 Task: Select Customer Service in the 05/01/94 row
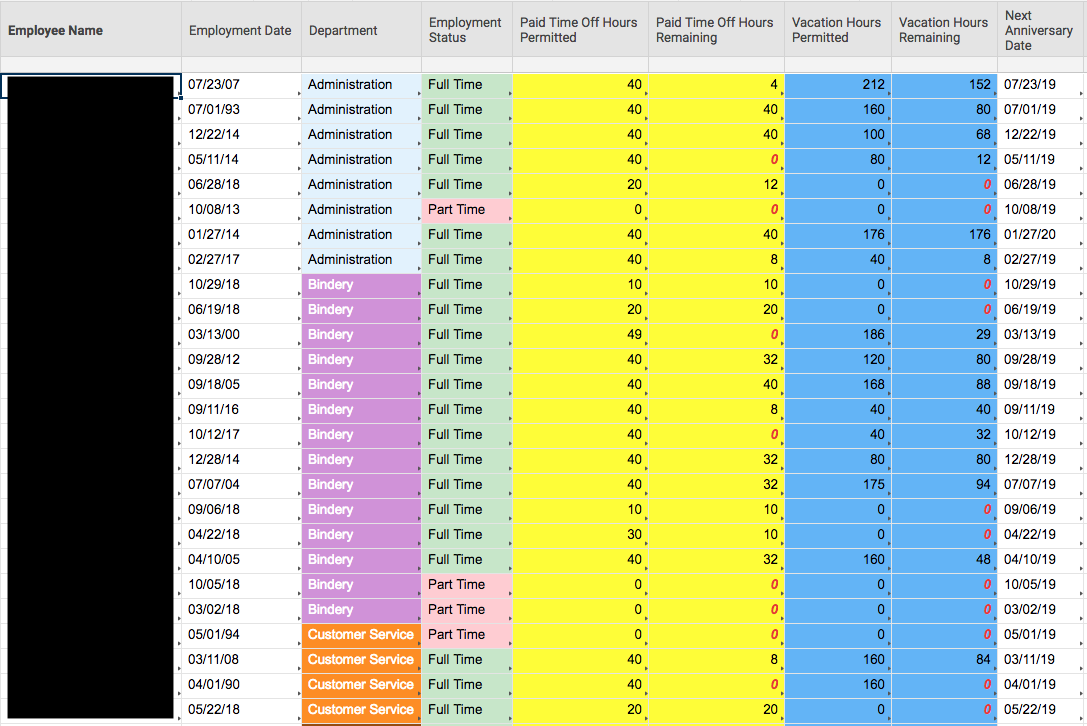click(x=361, y=634)
